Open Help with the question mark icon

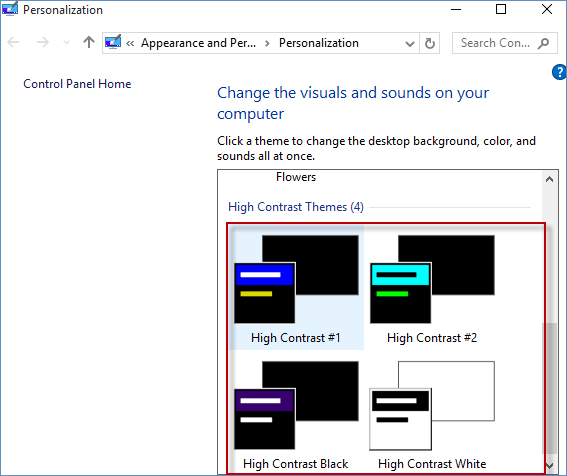point(559,72)
